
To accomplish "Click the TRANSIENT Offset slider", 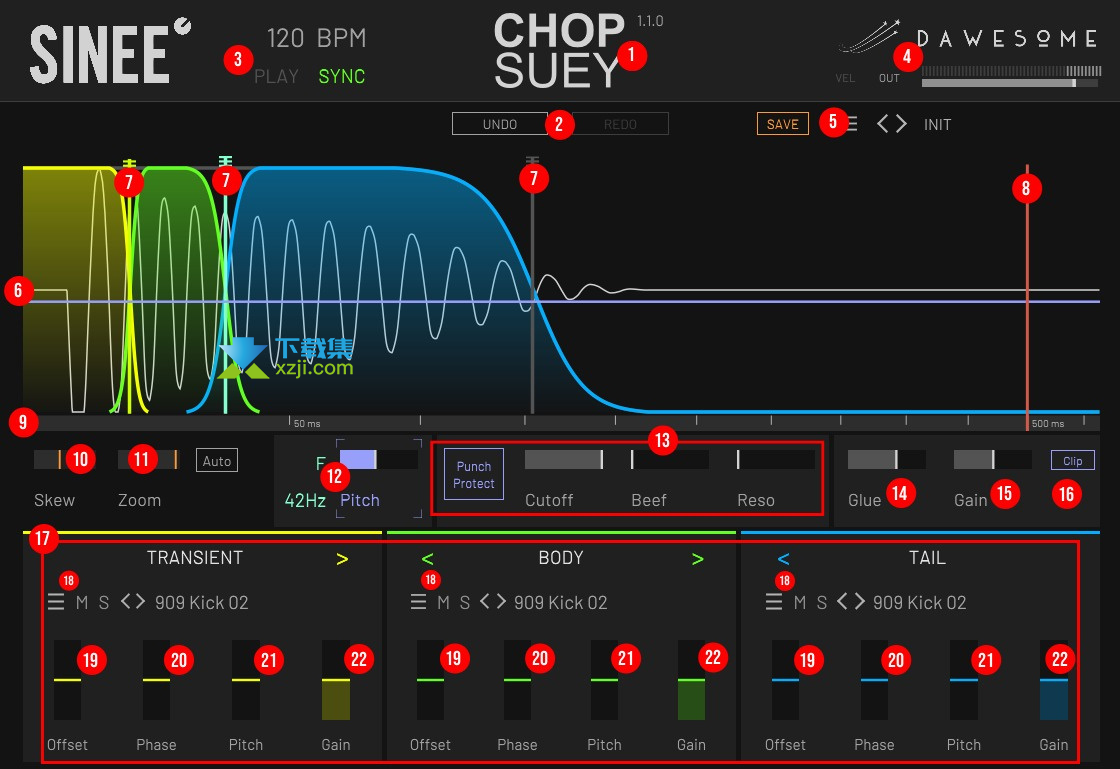I will point(67,680).
